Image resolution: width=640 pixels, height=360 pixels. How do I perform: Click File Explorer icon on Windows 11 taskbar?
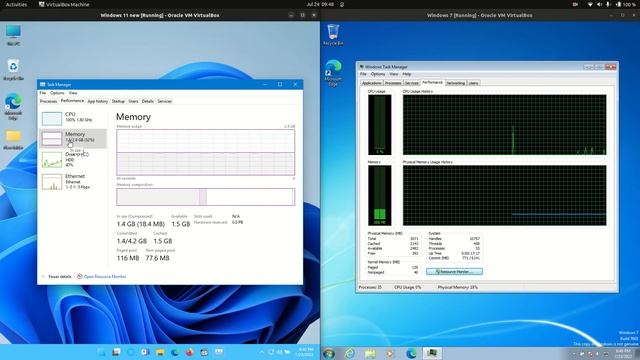click(x=160, y=352)
